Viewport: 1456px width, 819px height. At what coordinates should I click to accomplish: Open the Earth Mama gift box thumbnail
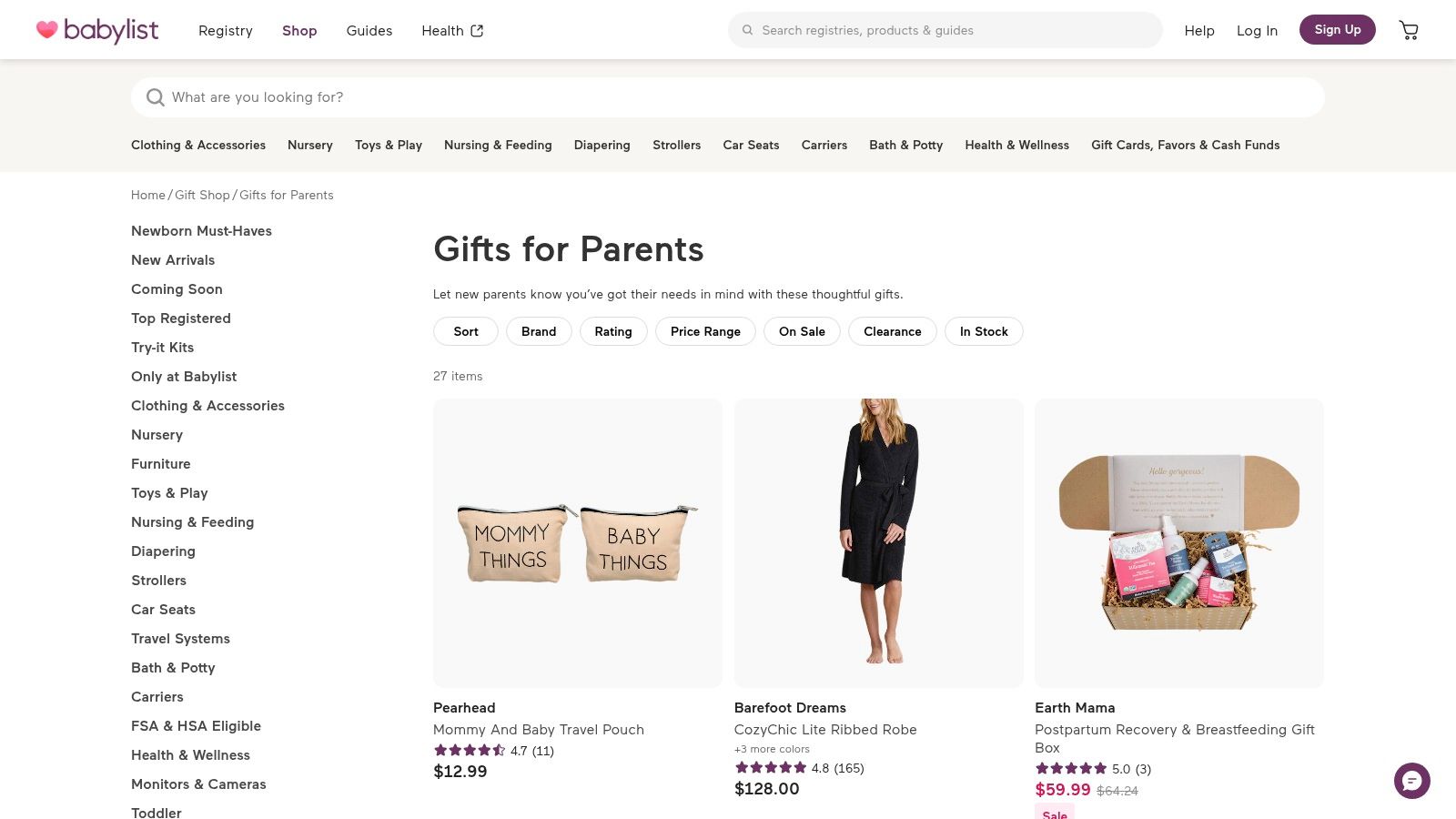1178,542
